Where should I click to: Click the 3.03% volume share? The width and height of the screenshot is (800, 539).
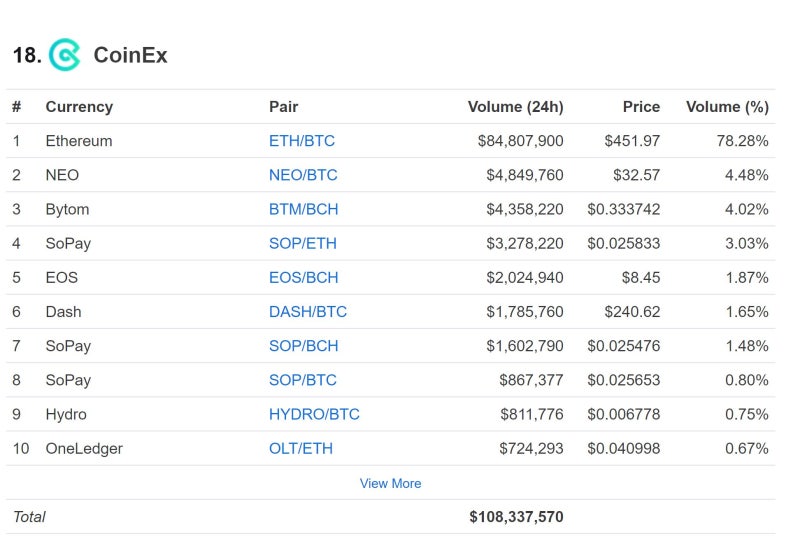click(x=747, y=243)
